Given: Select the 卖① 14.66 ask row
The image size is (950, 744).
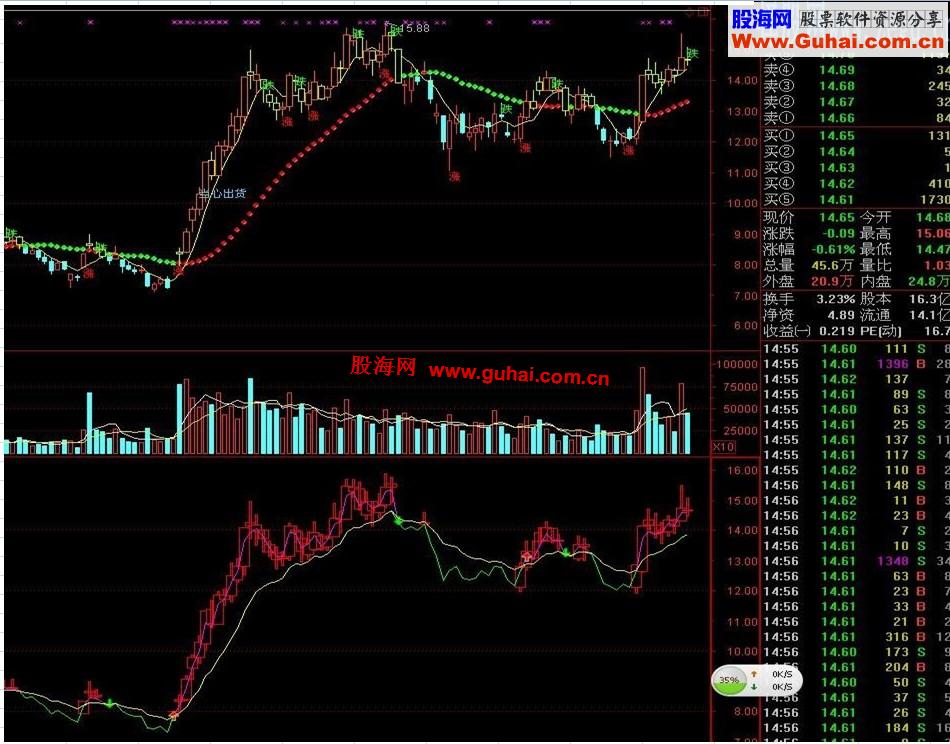Looking at the screenshot, I should (855, 118).
